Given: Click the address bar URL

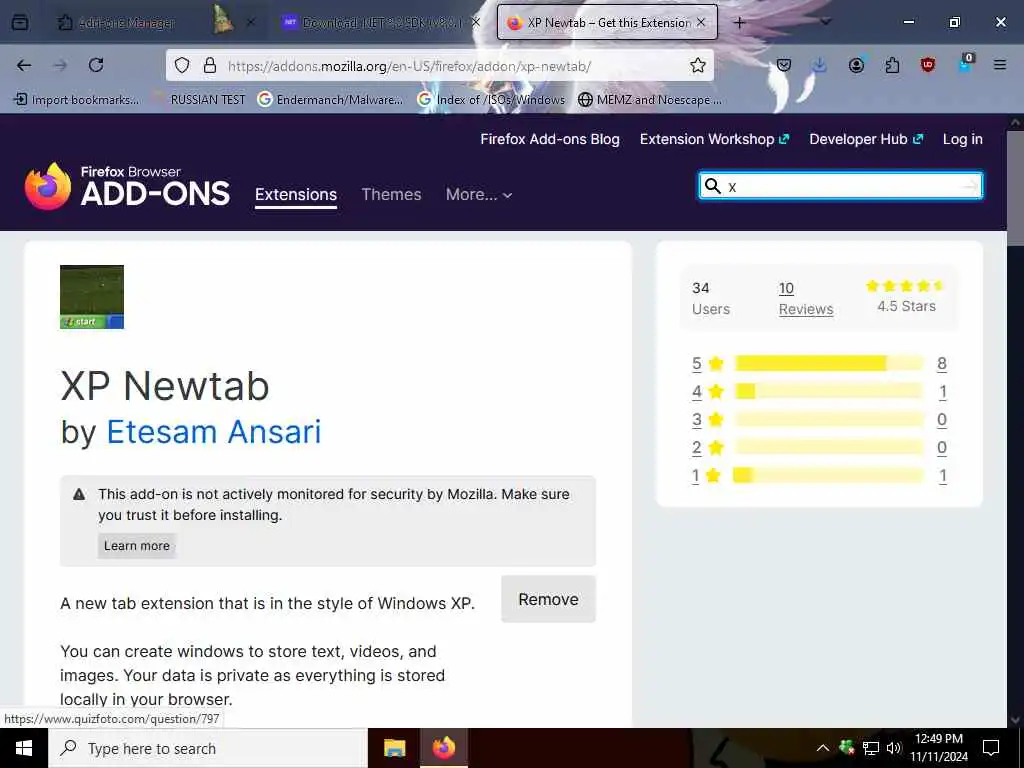Looking at the screenshot, I should (409, 66).
